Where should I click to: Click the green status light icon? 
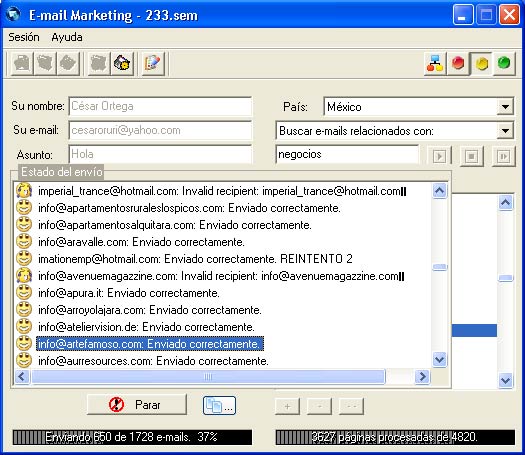504,63
